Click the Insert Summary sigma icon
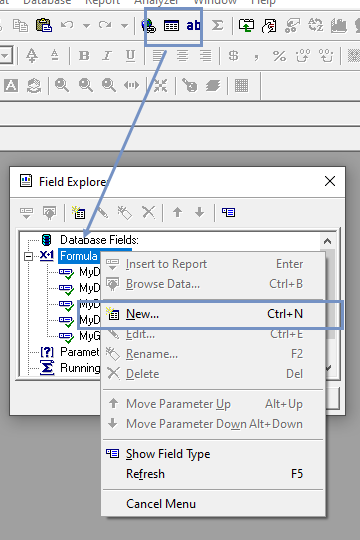Image resolution: width=360 pixels, height=540 pixels. [217, 25]
